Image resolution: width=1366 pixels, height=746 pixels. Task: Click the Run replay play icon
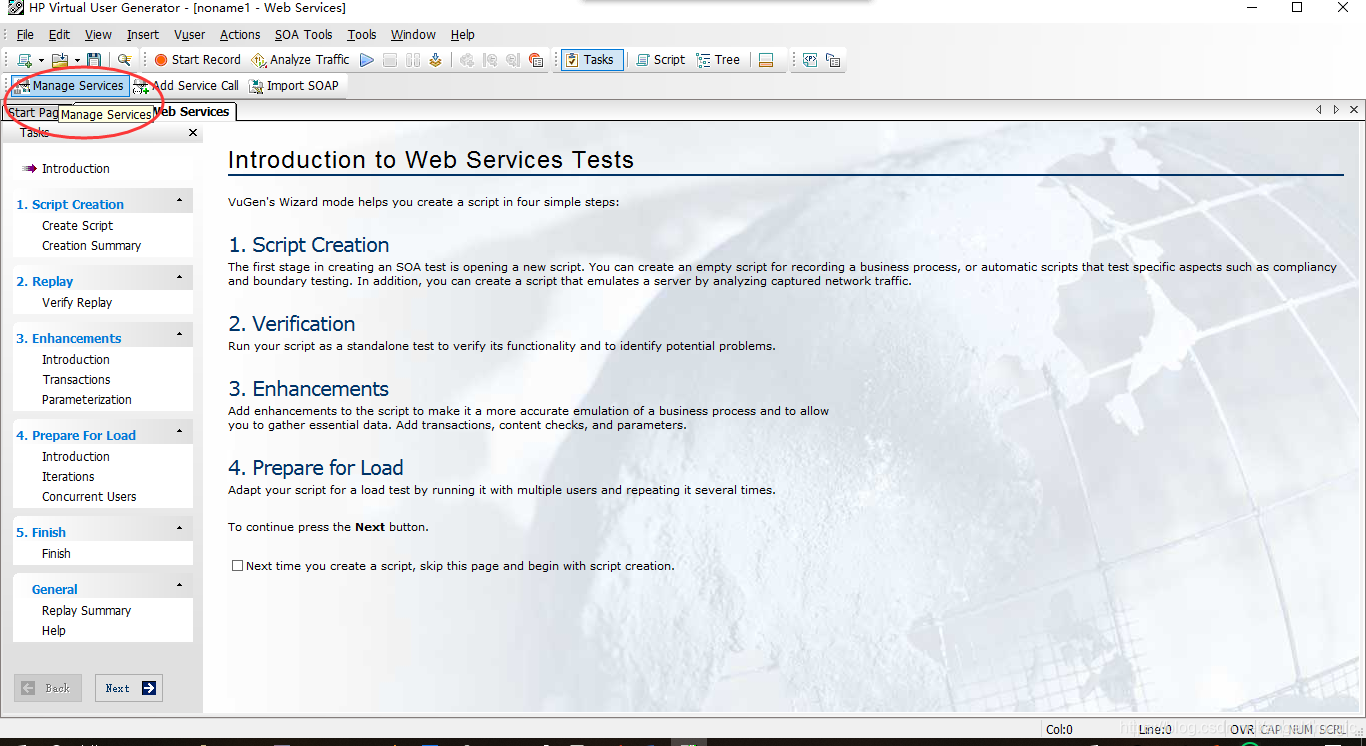367,60
